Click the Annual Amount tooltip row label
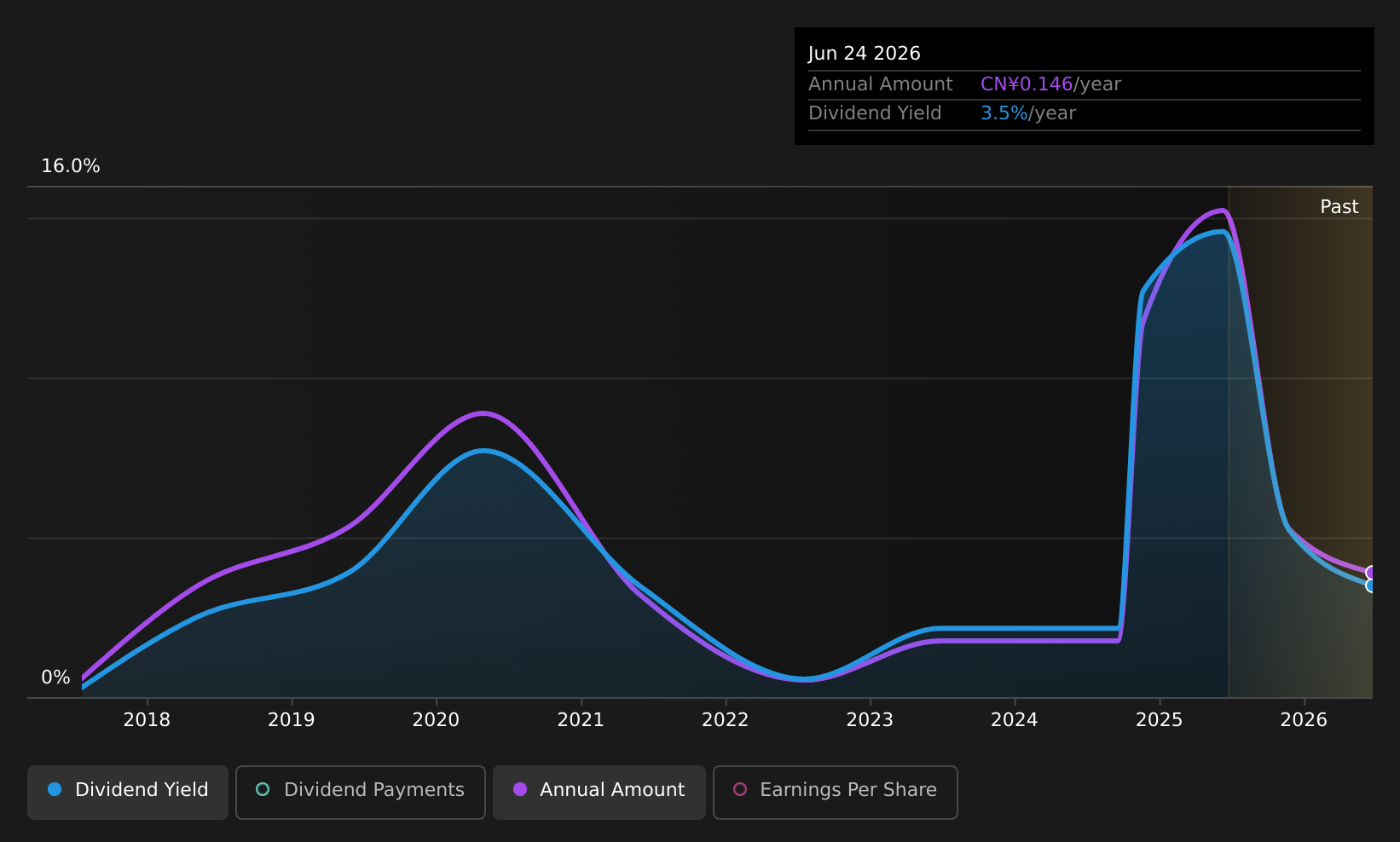The image size is (1400, 842). [881, 84]
